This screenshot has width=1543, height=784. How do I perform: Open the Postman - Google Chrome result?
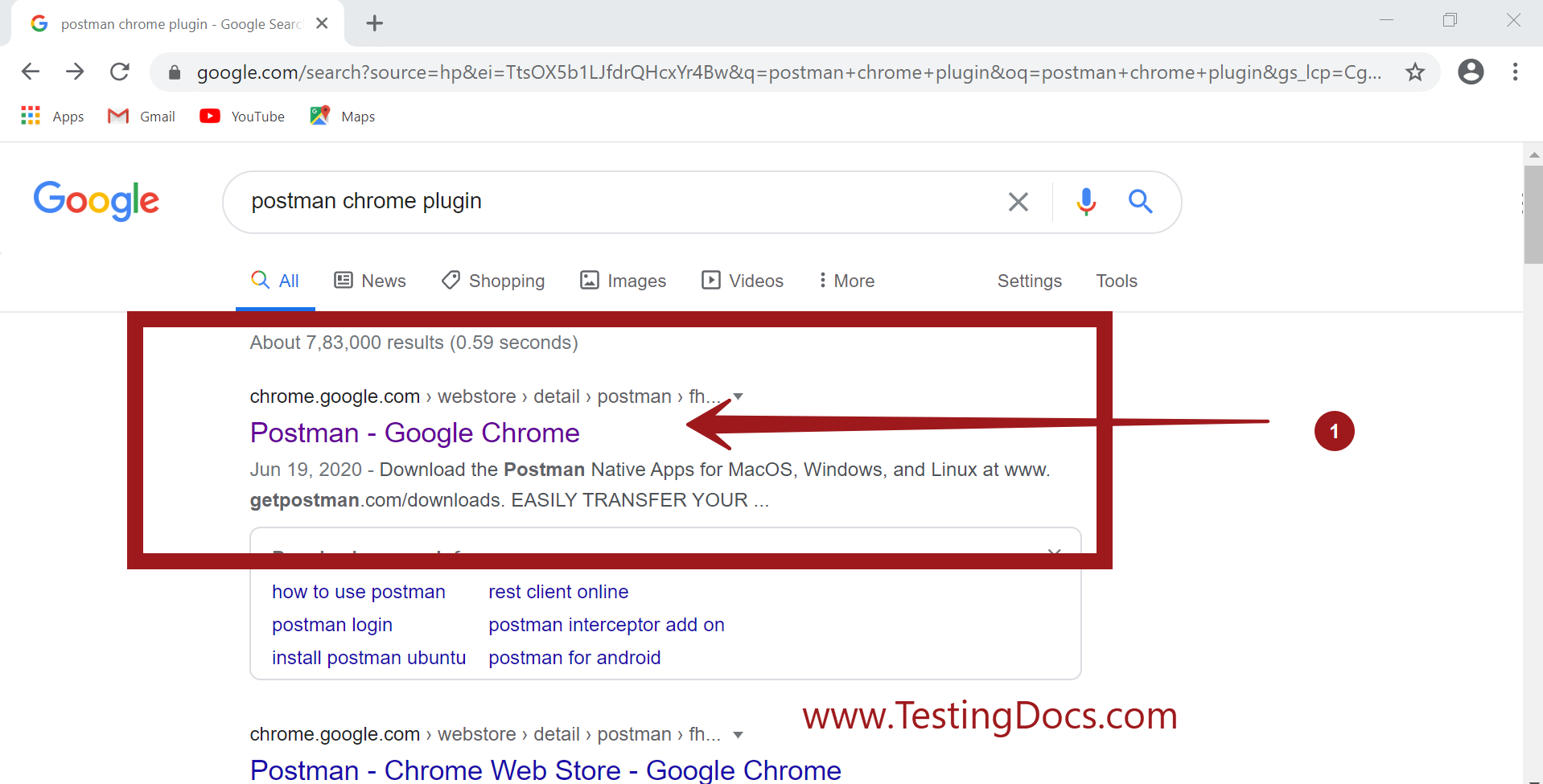pyautogui.click(x=414, y=433)
